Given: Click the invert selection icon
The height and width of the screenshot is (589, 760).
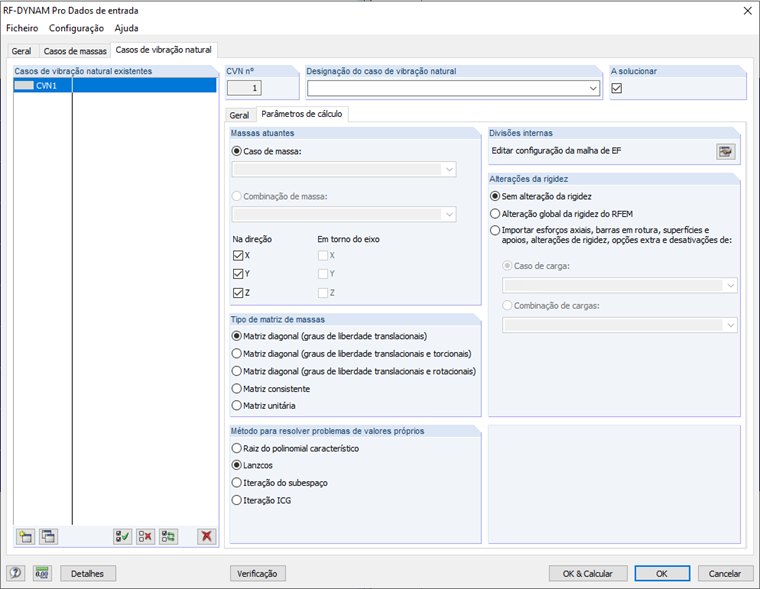Looking at the screenshot, I should click(x=169, y=536).
